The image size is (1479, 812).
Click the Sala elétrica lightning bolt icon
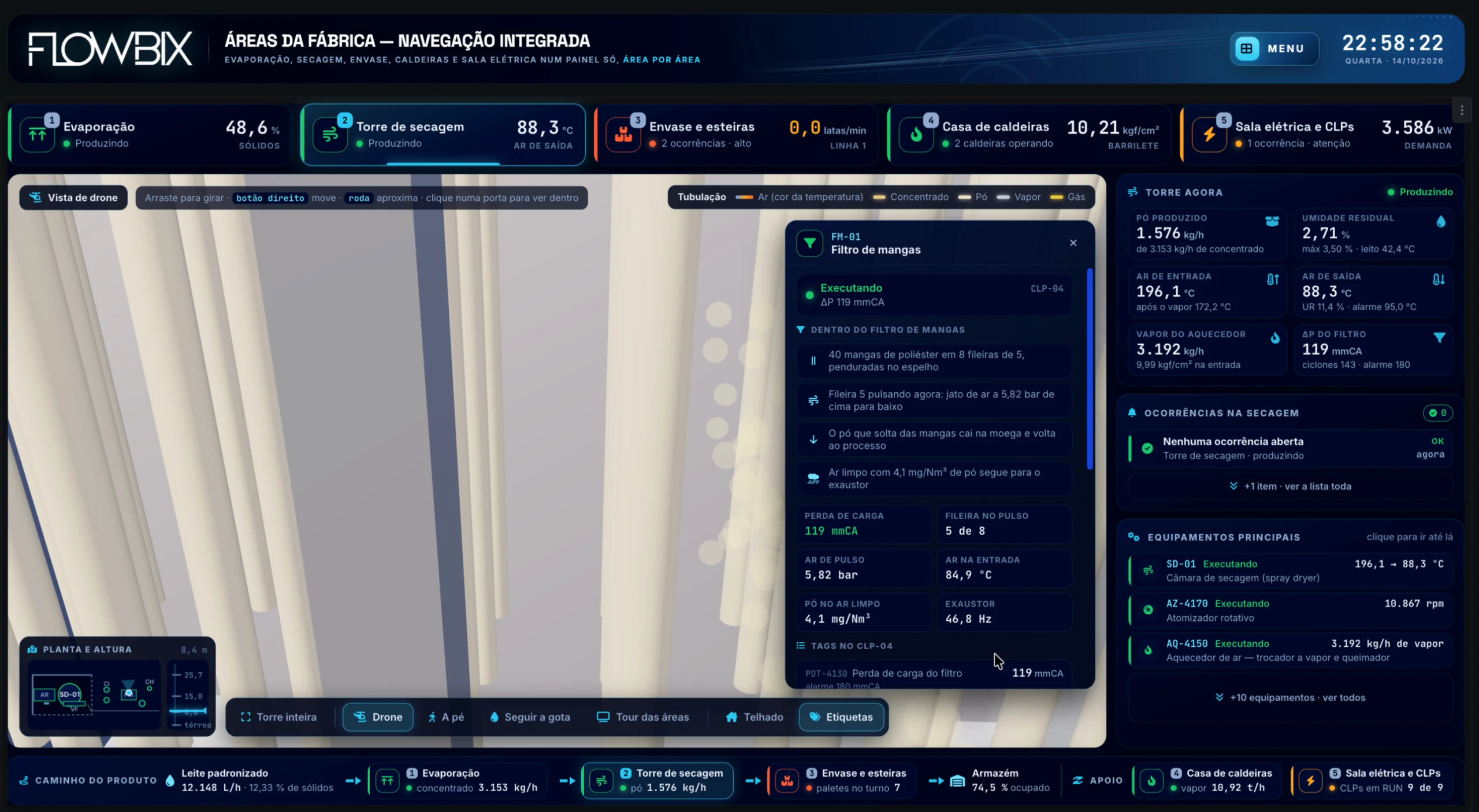pyautogui.click(x=1209, y=135)
